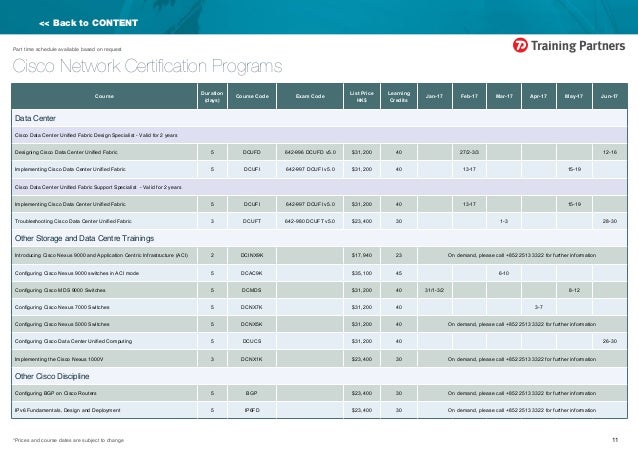Viewport: 638px width, 452px height.
Task: Click the 'Exam Code' column header
Action: pyautogui.click(x=310, y=96)
